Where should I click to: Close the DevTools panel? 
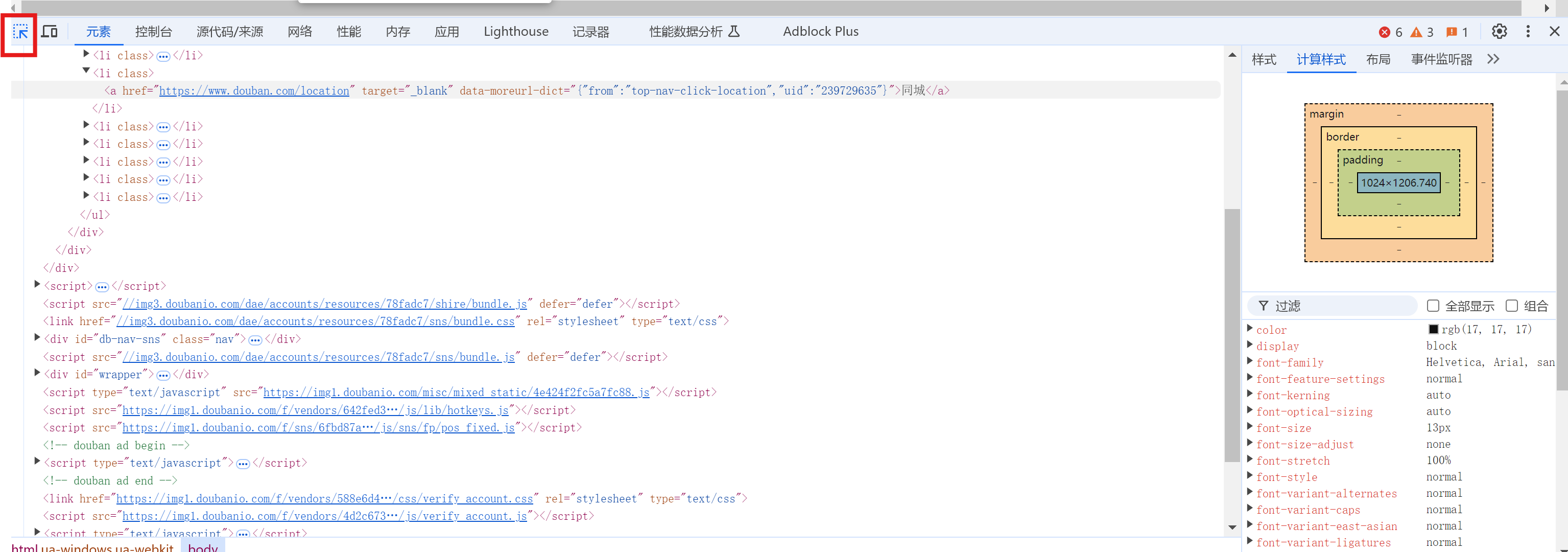(1555, 32)
